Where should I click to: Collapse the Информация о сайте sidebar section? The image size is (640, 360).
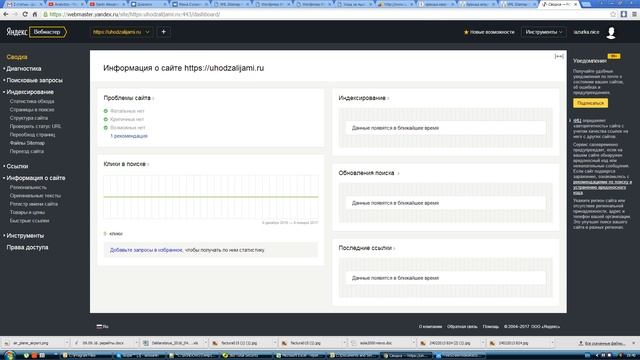coord(36,178)
